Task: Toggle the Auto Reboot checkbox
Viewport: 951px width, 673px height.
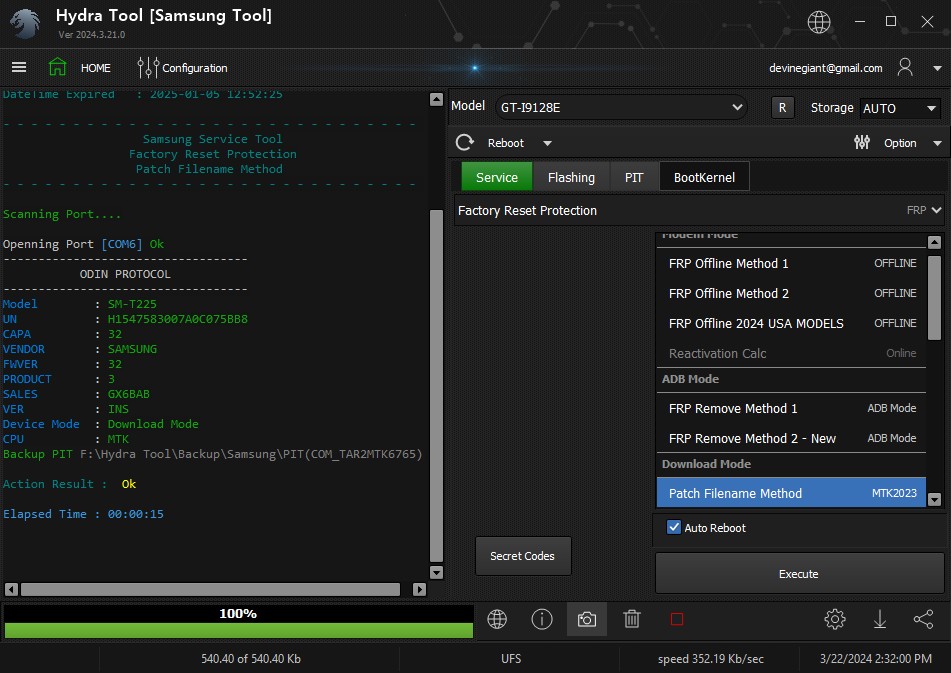Action: (x=673, y=527)
